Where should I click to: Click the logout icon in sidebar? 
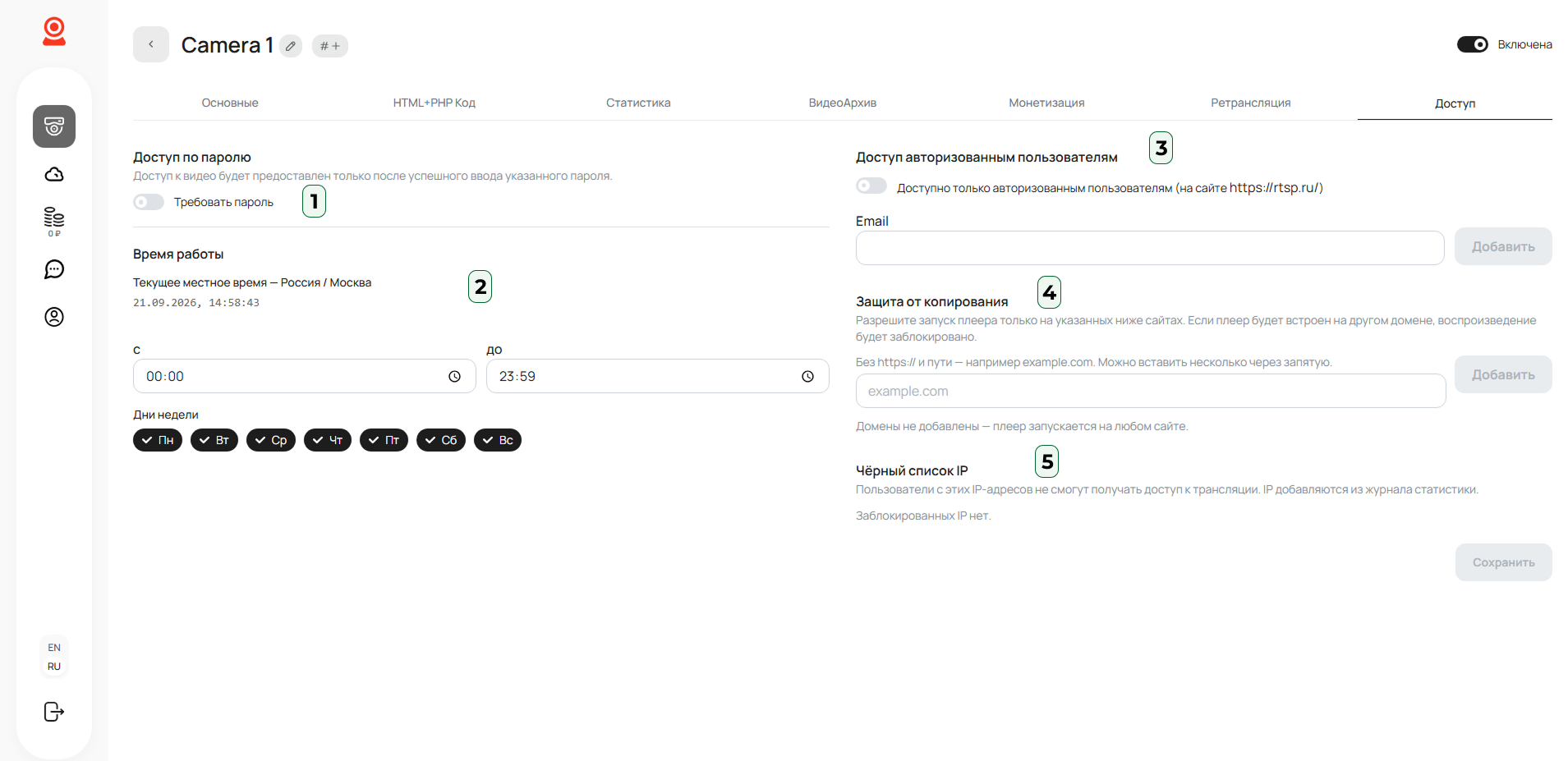(x=54, y=712)
